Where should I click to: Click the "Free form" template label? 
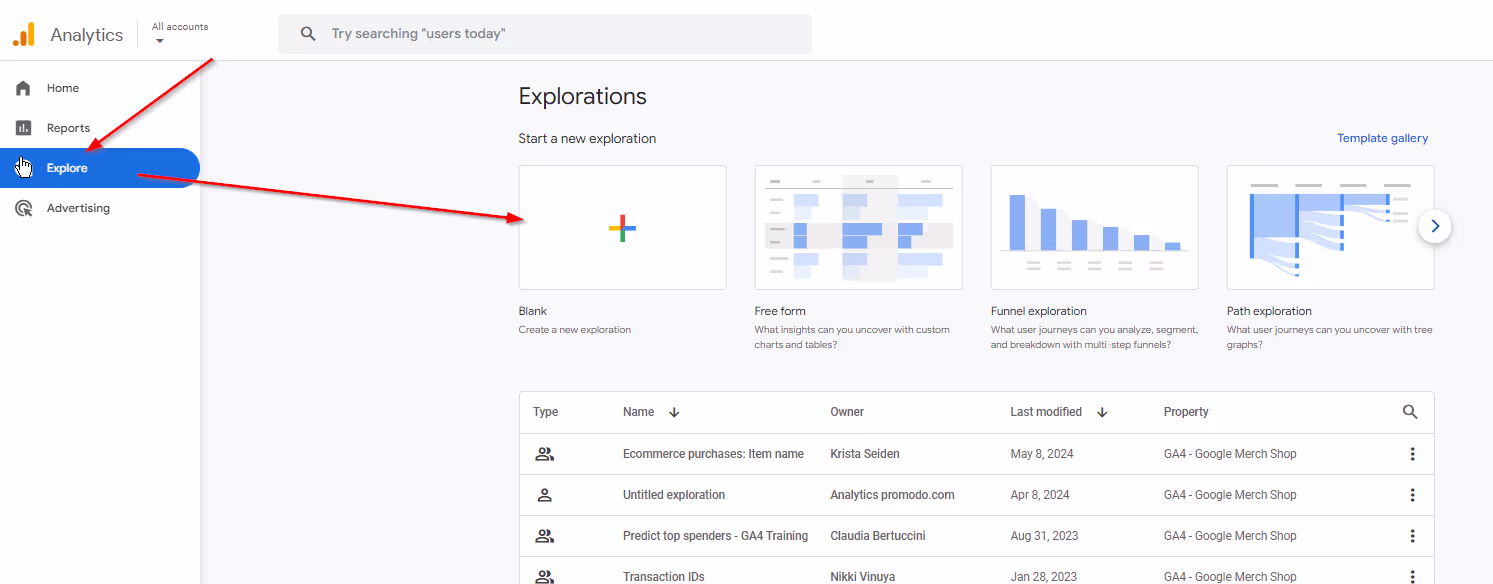780,311
